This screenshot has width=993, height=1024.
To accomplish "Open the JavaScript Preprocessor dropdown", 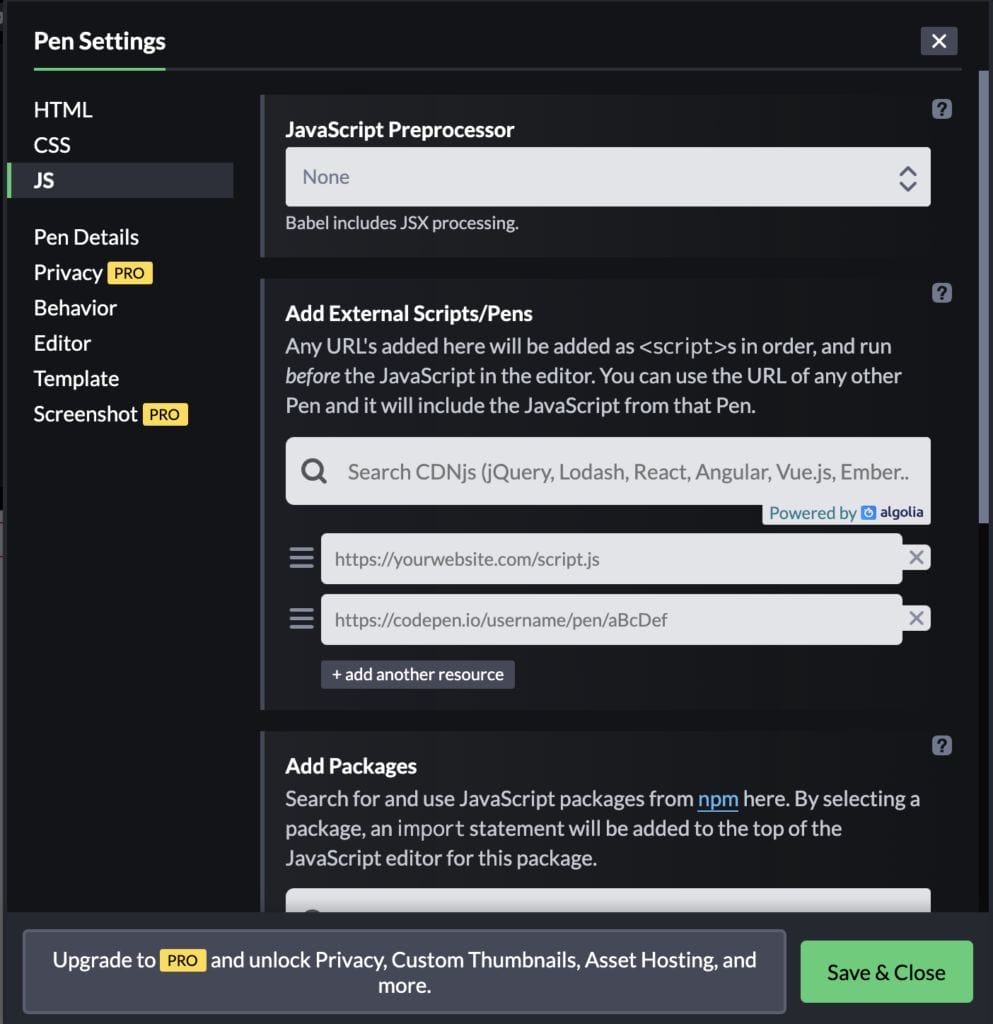I will pos(607,177).
